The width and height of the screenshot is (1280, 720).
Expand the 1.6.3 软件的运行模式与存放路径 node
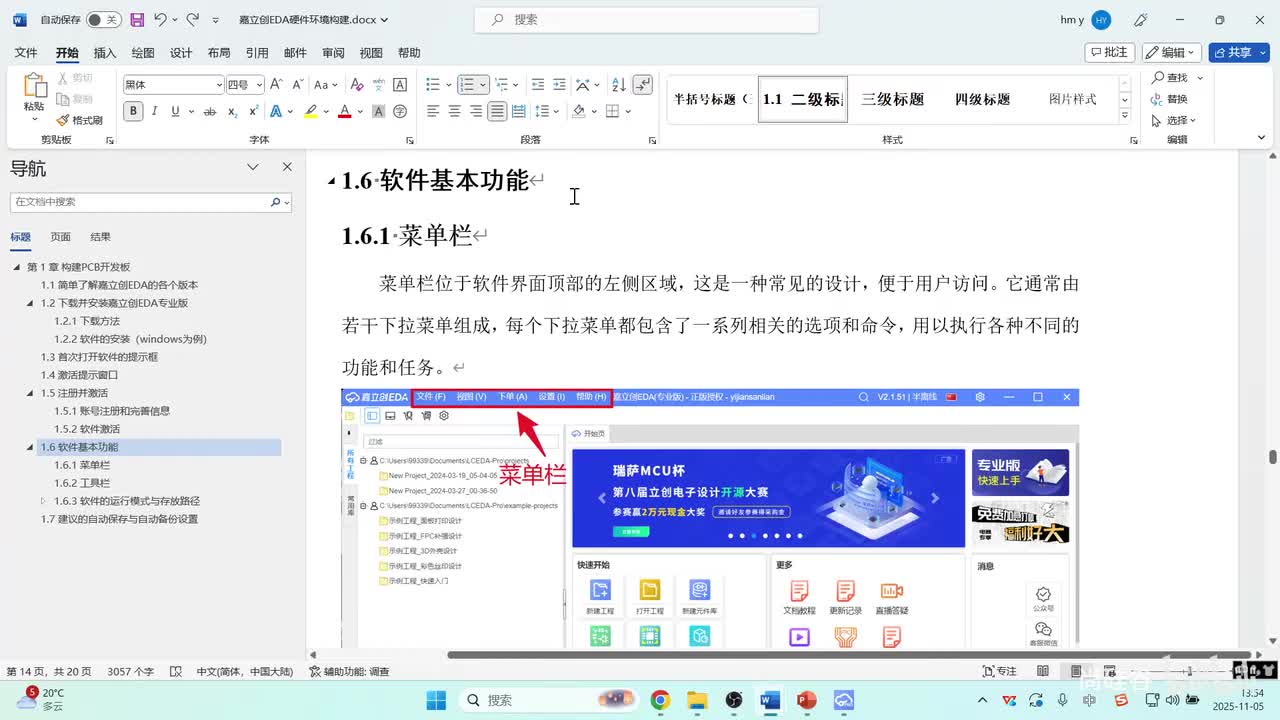click(43, 501)
